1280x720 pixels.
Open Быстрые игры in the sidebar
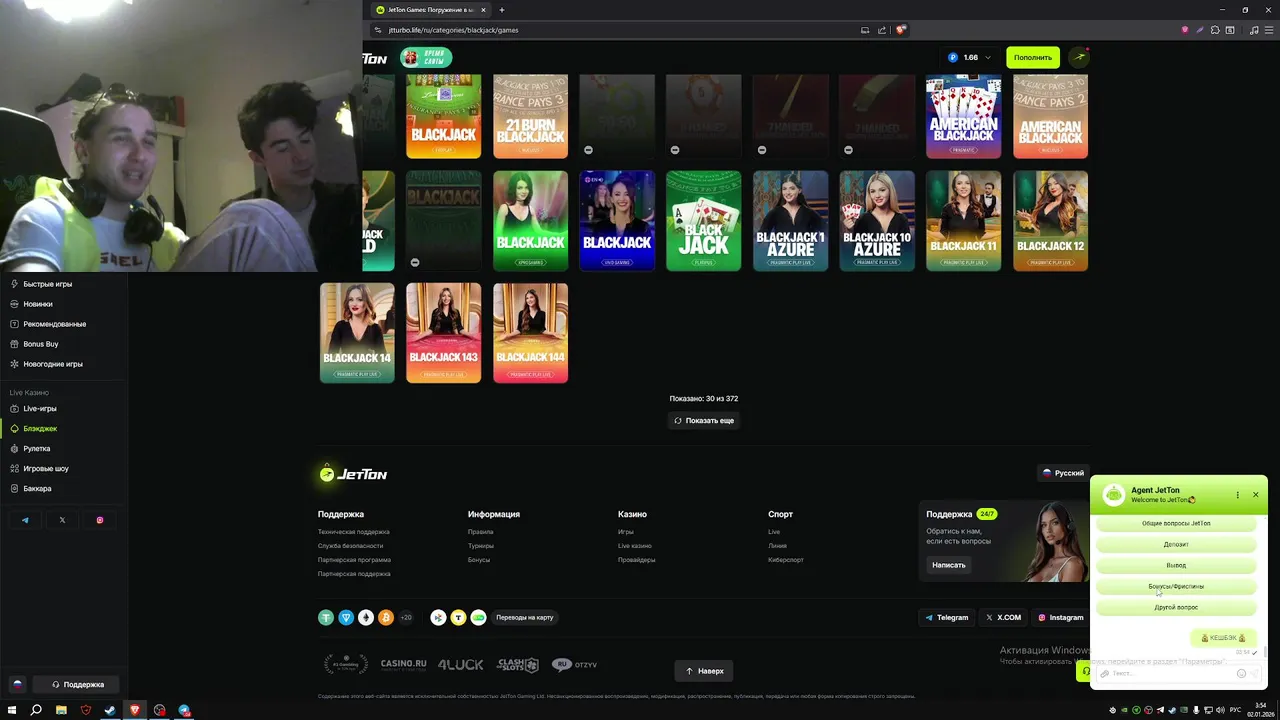pos(47,284)
